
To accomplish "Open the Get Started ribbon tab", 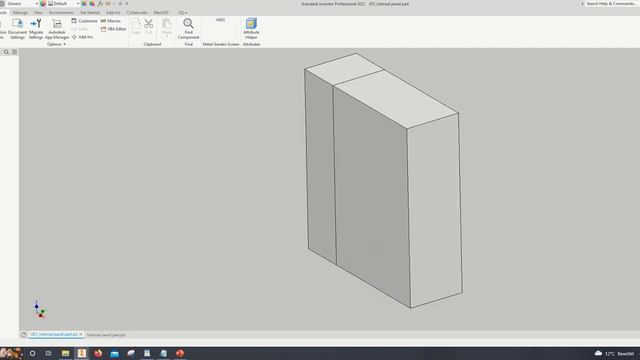I will pyautogui.click(x=90, y=13).
